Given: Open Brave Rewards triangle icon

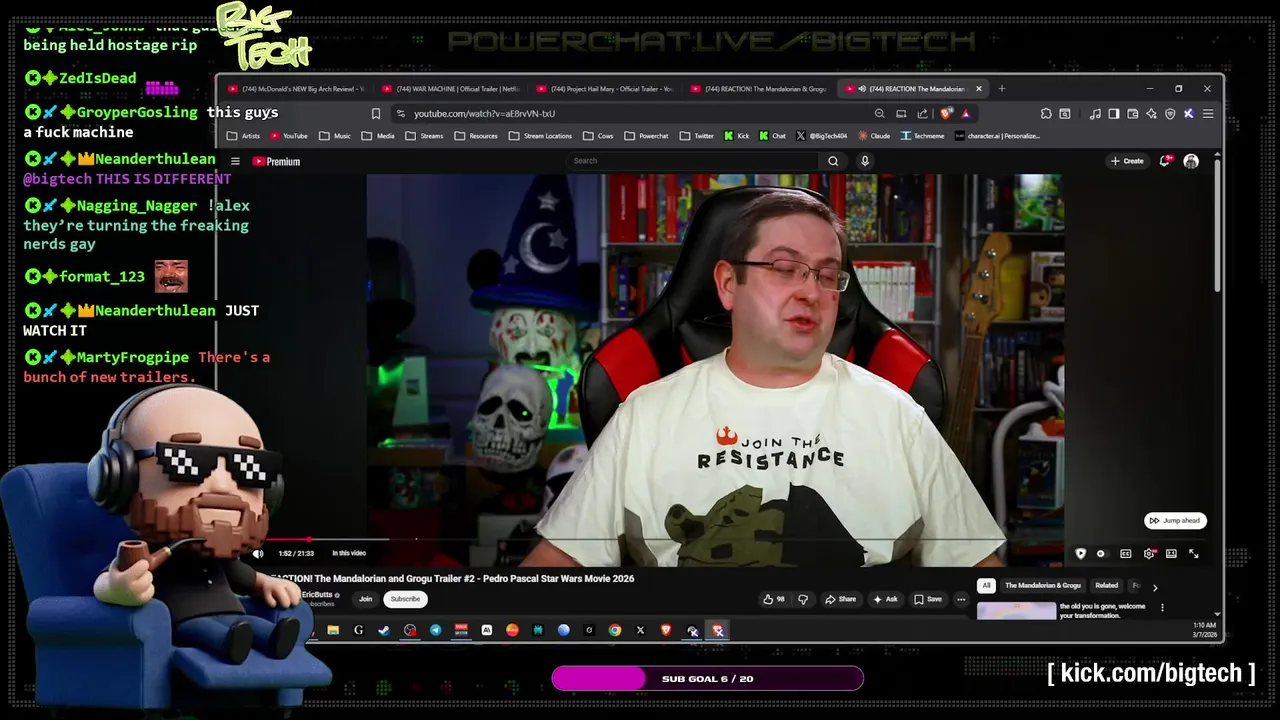Looking at the screenshot, I should [x=965, y=114].
